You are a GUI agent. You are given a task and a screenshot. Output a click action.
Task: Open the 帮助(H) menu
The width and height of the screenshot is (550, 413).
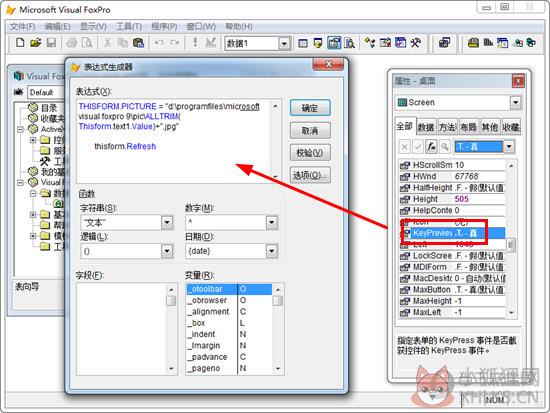click(239, 27)
